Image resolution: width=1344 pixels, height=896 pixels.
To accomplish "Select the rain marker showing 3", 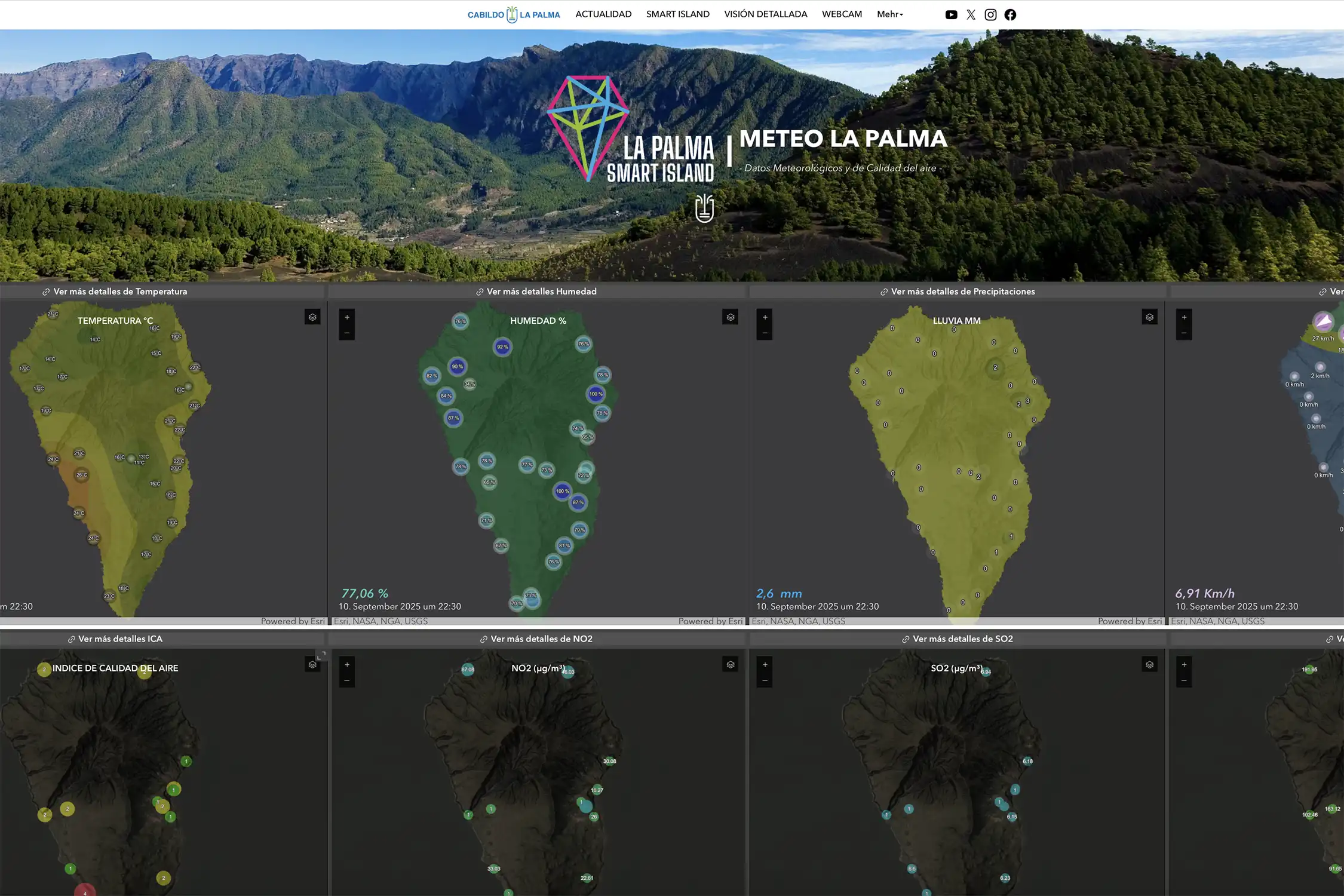I will tap(1027, 401).
